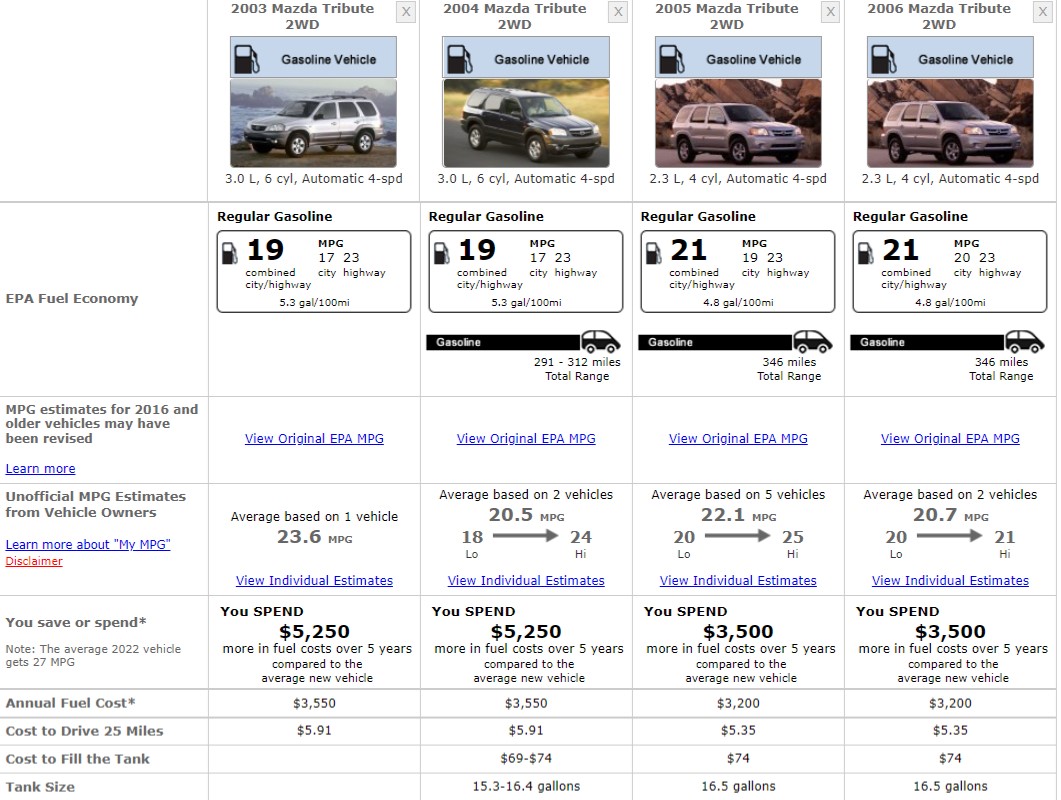Click fuel pump icon in 2004 MPG box
This screenshot has width=1061, height=800.
(x=442, y=253)
